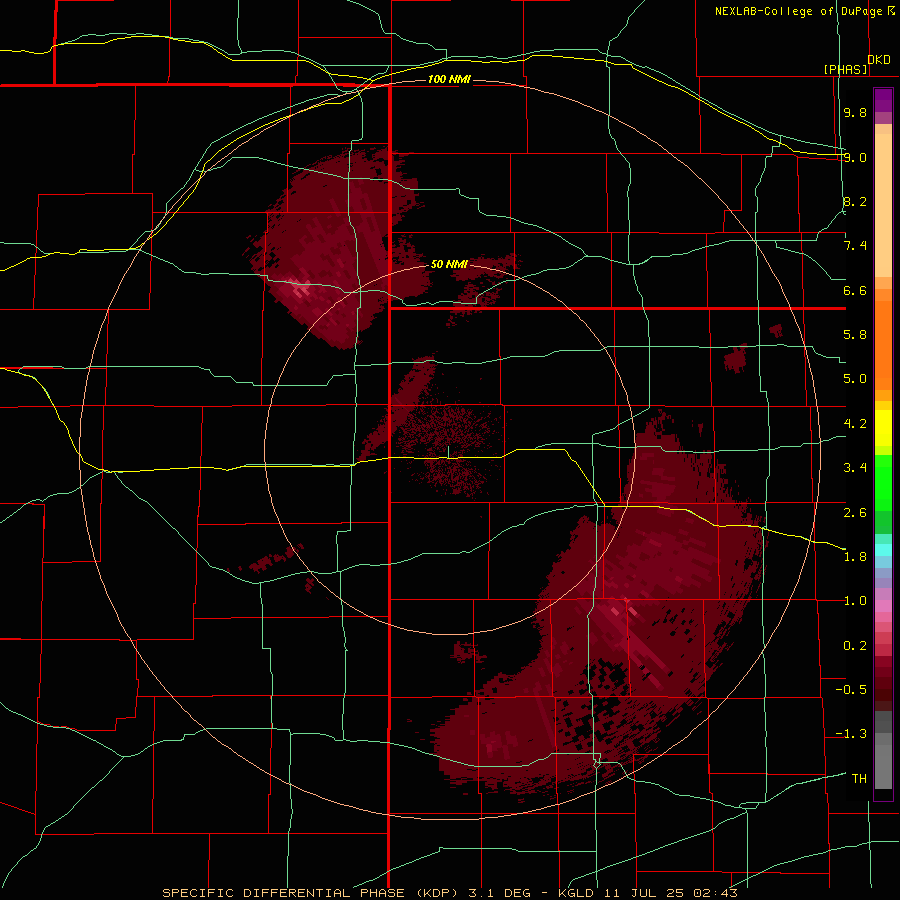Pick the cyan segment of the color bar
The height and width of the screenshot is (900, 900).
coord(883,549)
